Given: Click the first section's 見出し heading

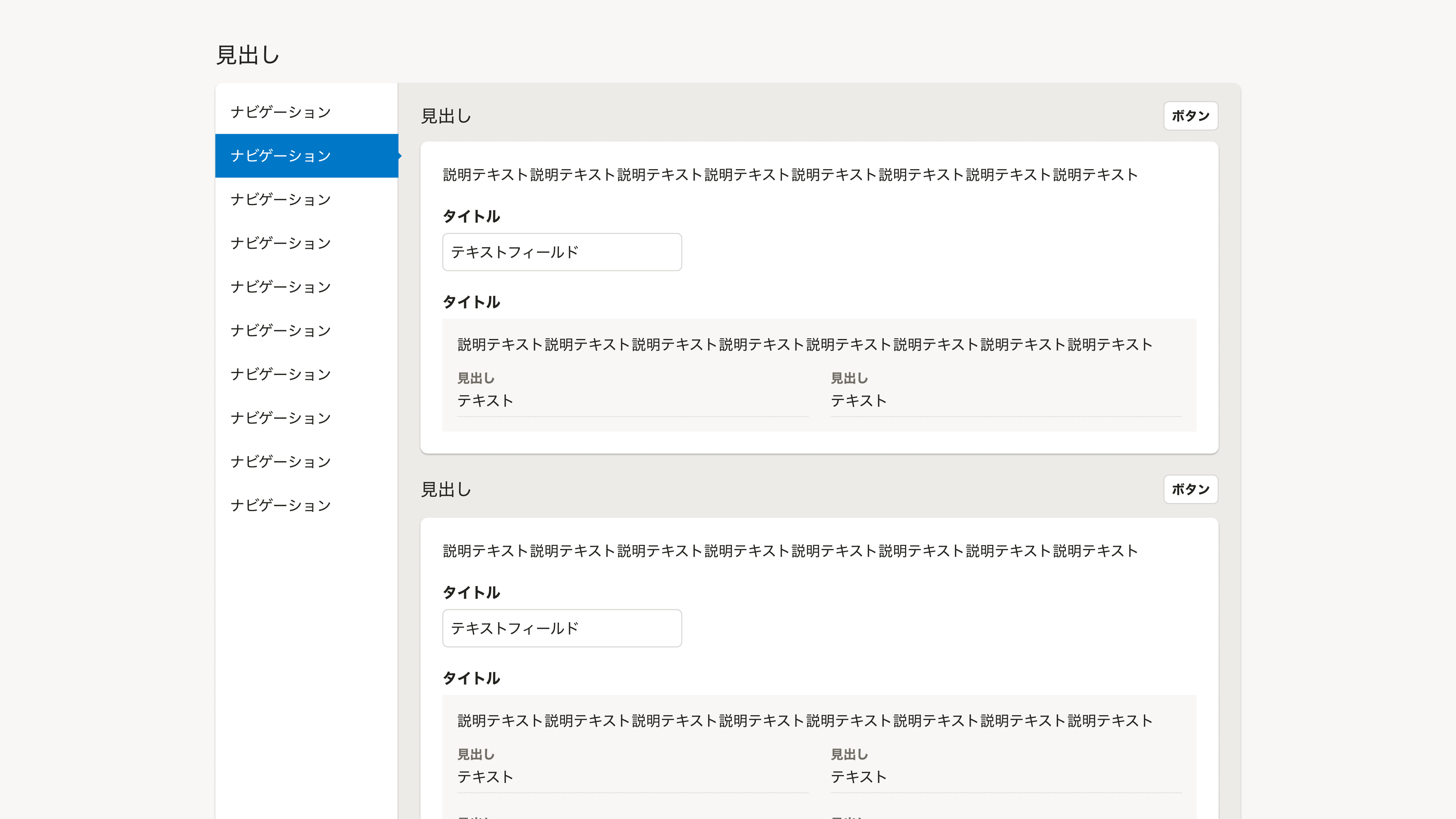Looking at the screenshot, I should 446,116.
